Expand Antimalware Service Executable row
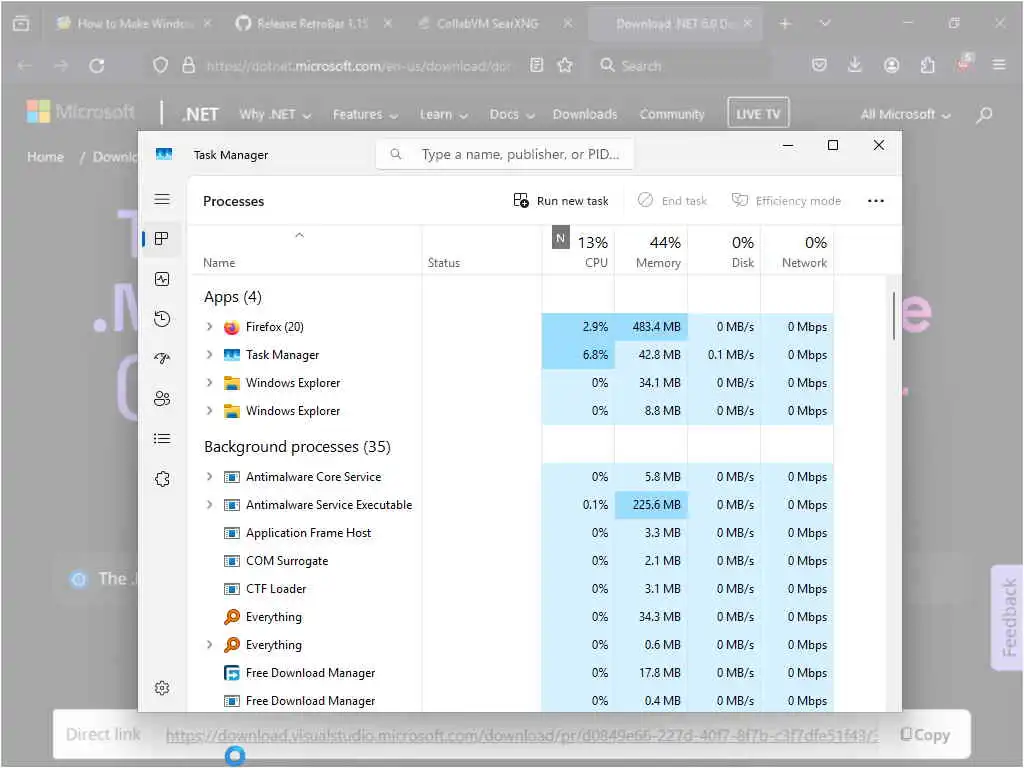Image resolution: width=1024 pixels, height=768 pixels. tap(209, 505)
